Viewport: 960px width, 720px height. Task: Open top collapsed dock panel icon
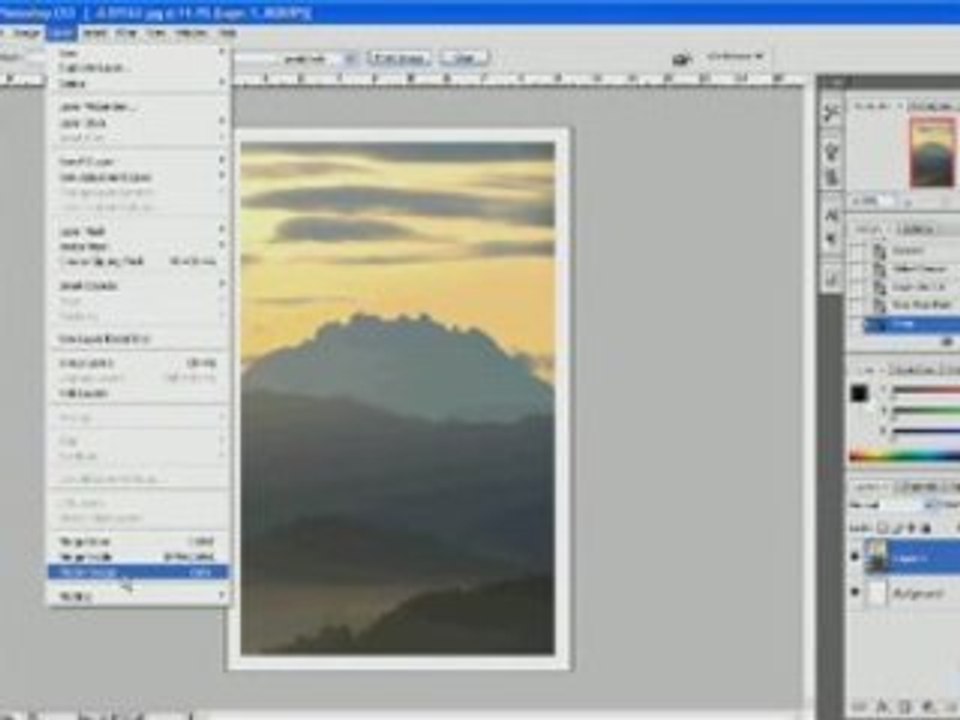(831, 112)
